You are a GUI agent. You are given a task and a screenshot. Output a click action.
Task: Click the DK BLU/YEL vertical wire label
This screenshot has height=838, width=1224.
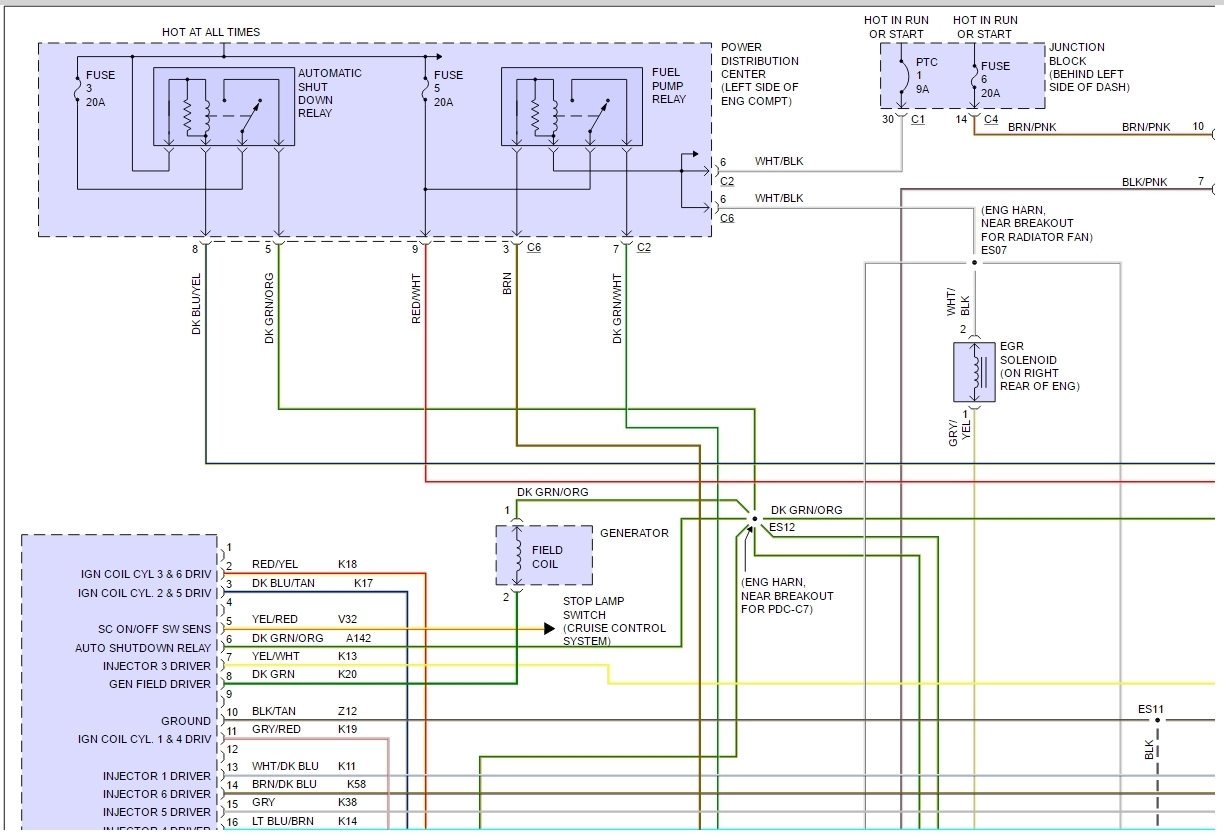tap(197, 303)
